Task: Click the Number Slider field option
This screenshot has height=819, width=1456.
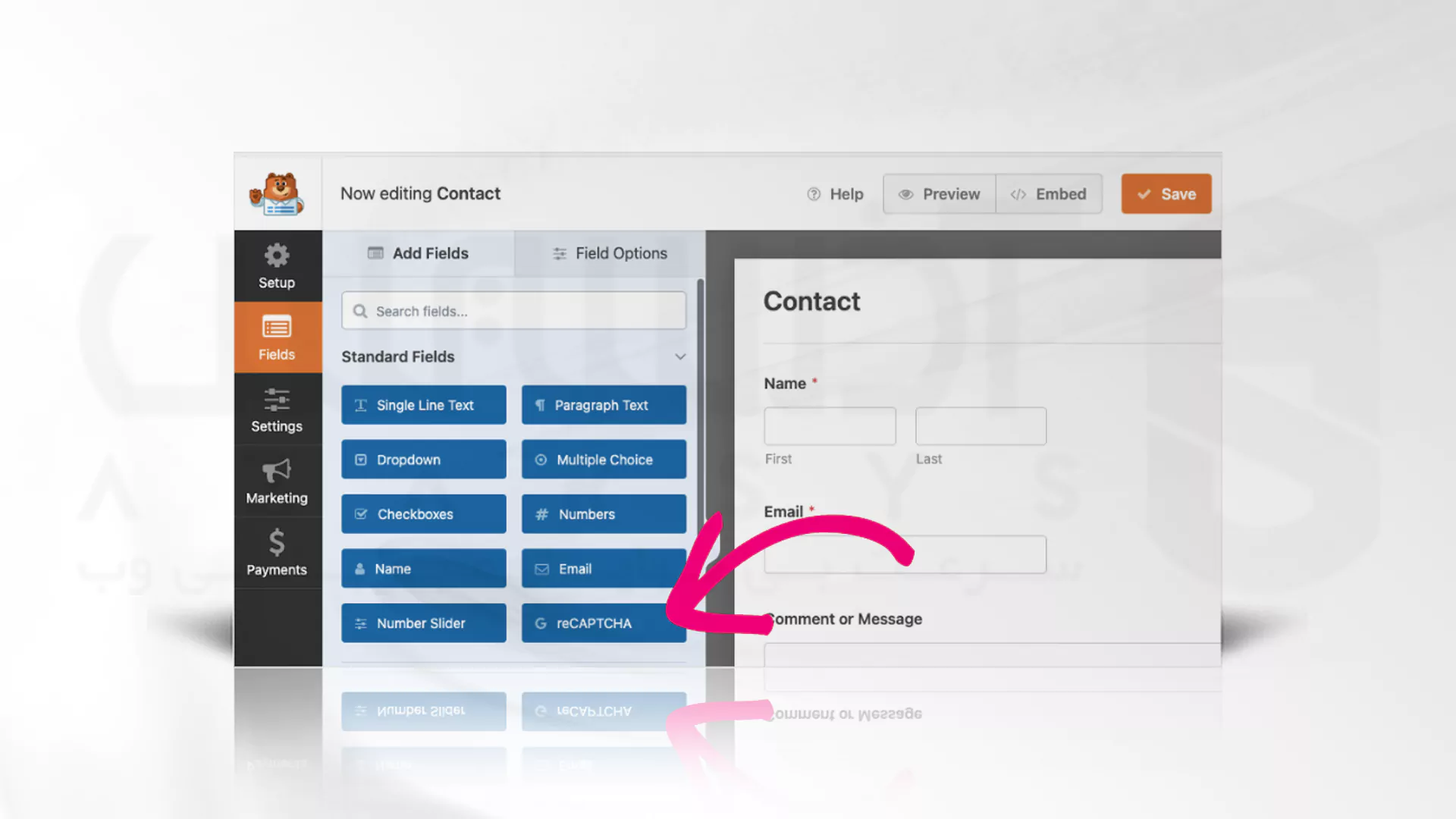Action: (423, 622)
